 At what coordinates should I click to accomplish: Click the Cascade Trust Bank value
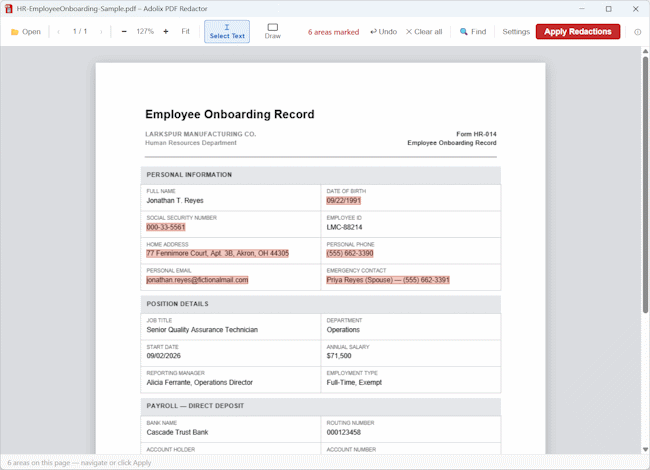[x=177, y=432]
